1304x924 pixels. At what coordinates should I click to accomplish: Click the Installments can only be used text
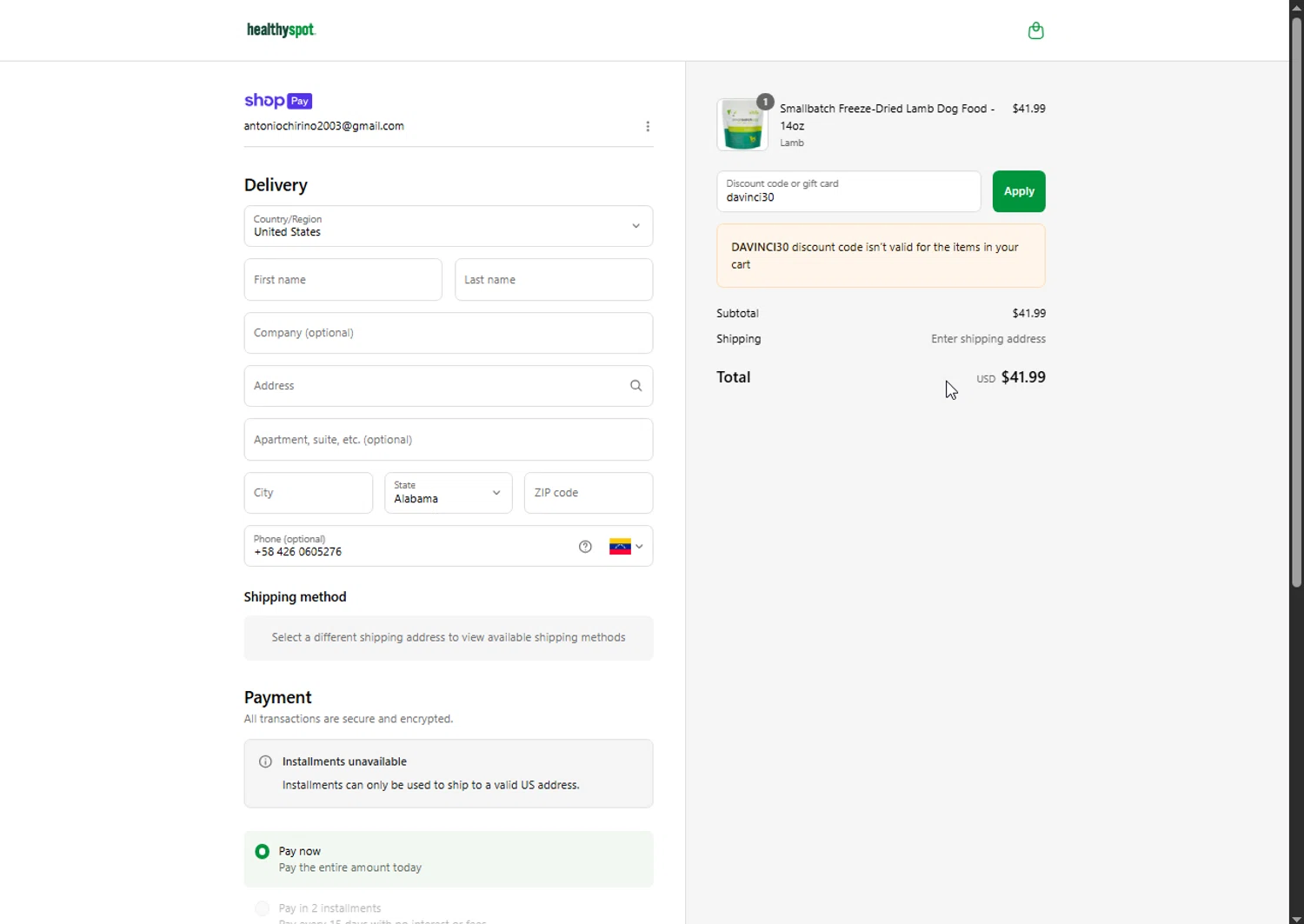(x=430, y=785)
